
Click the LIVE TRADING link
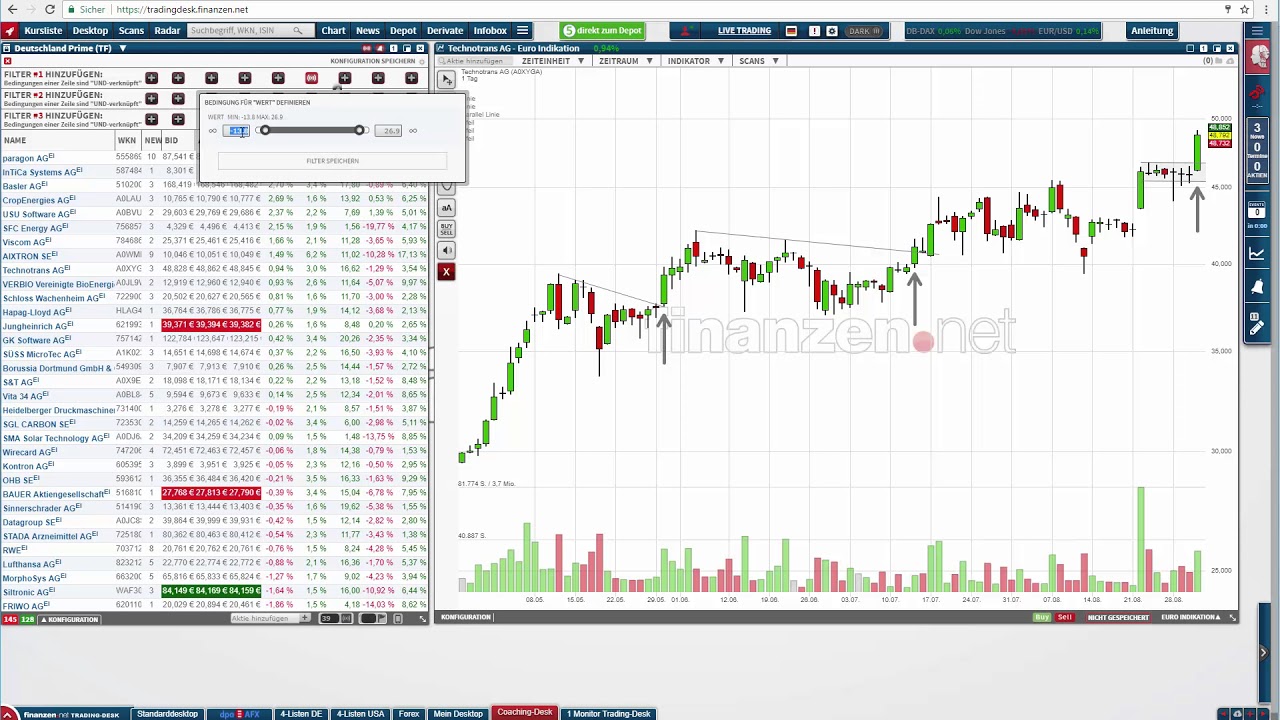click(744, 31)
